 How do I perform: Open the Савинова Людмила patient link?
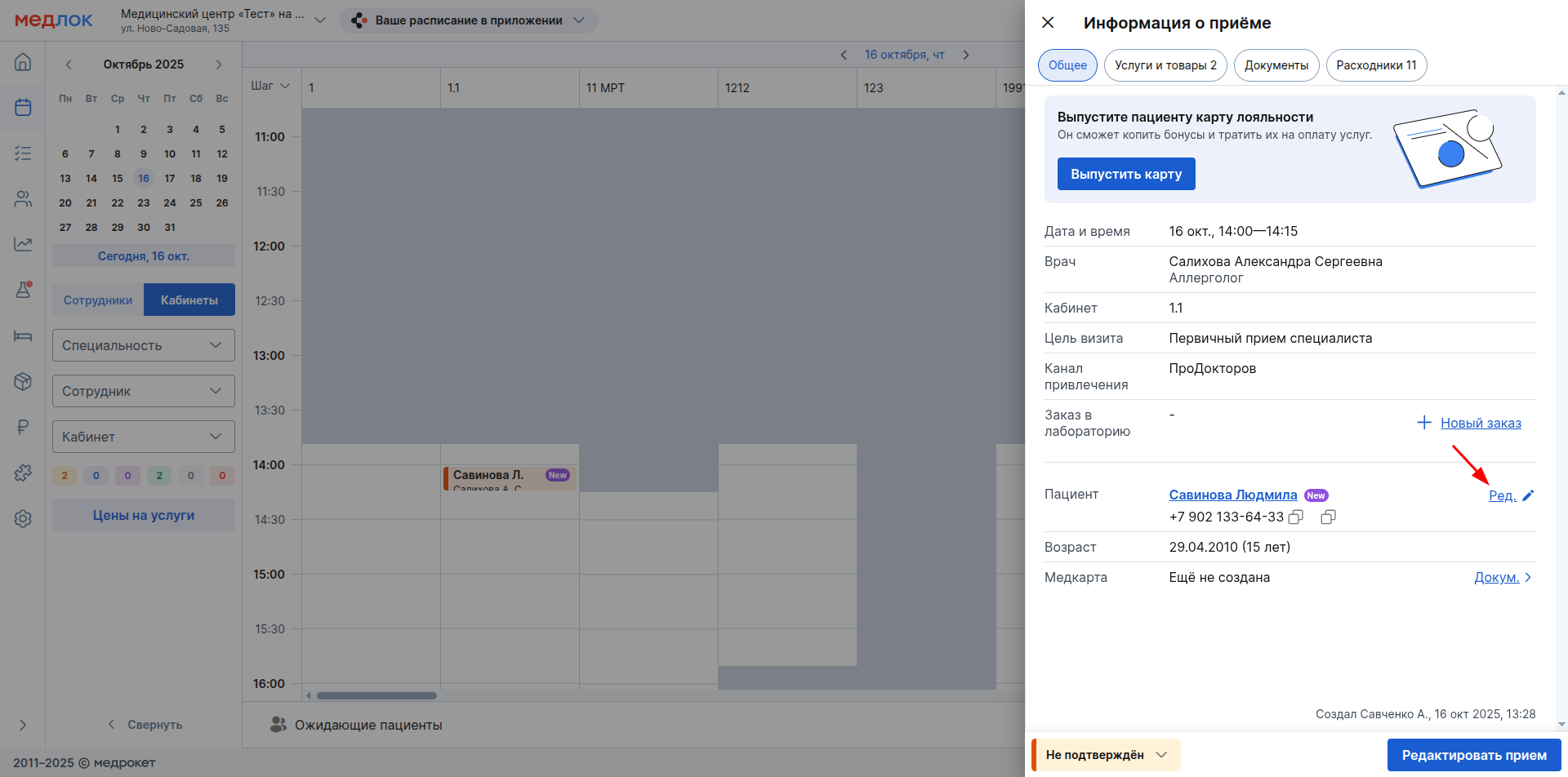[x=1232, y=495]
